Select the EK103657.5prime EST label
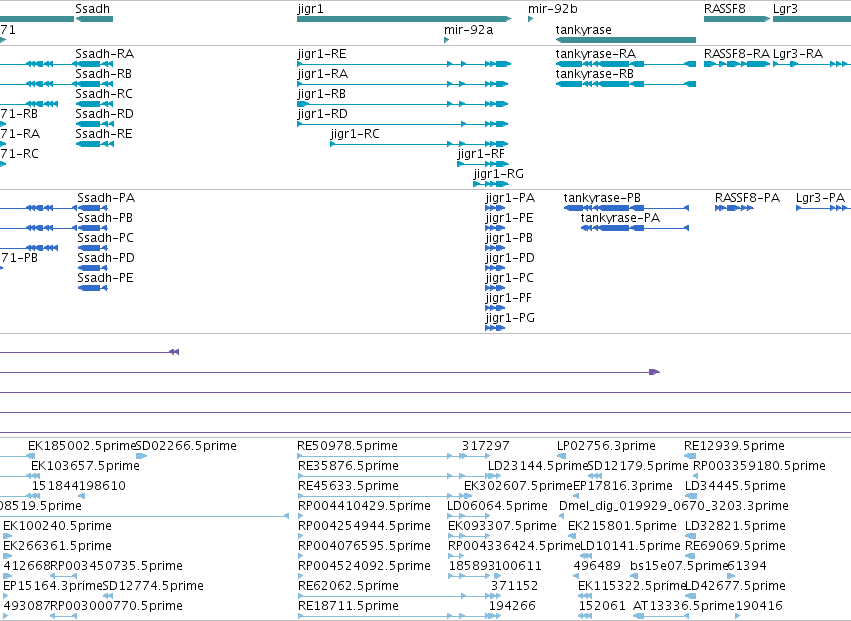851x621 pixels. [85, 466]
